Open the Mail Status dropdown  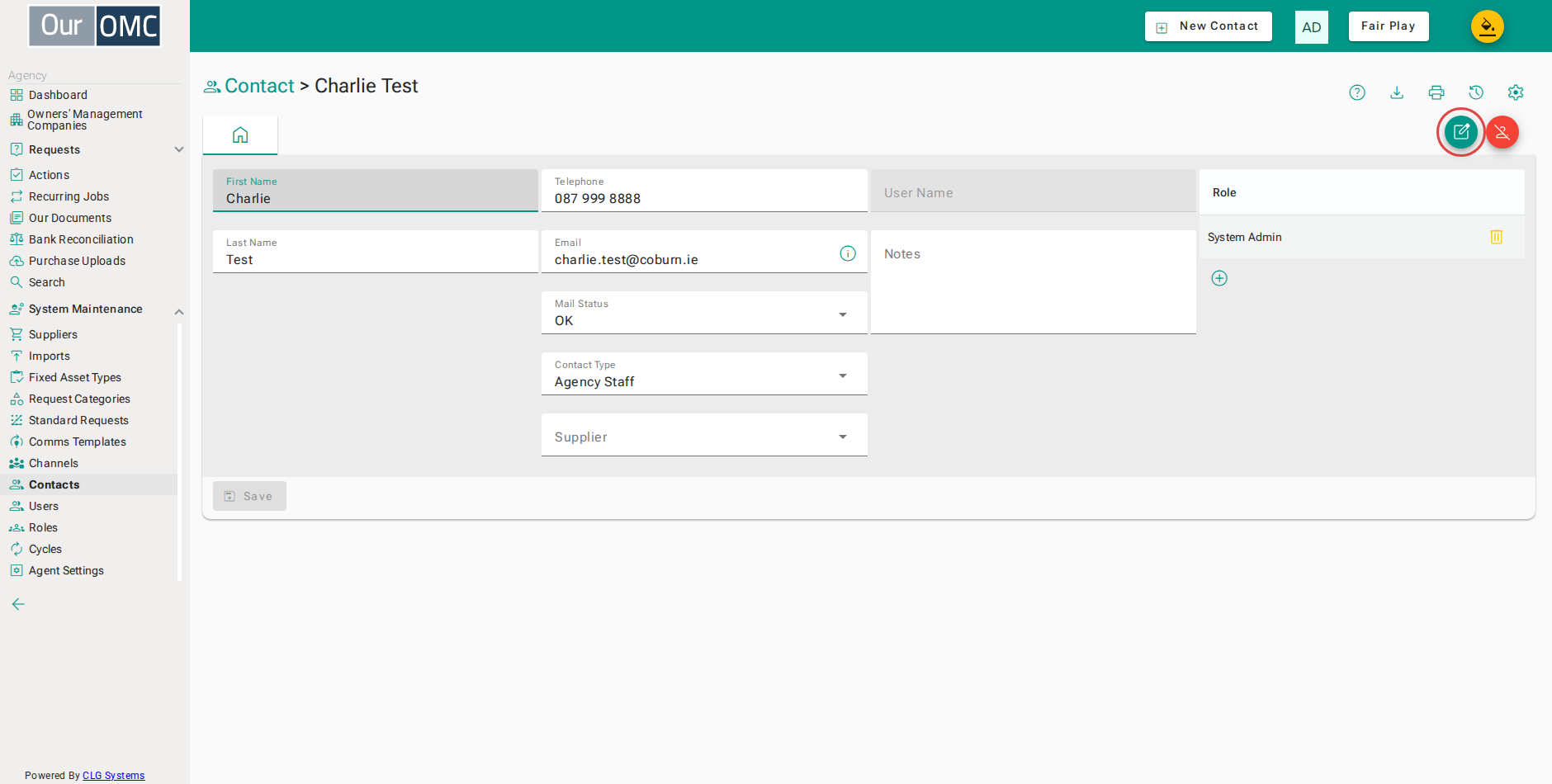pos(704,313)
